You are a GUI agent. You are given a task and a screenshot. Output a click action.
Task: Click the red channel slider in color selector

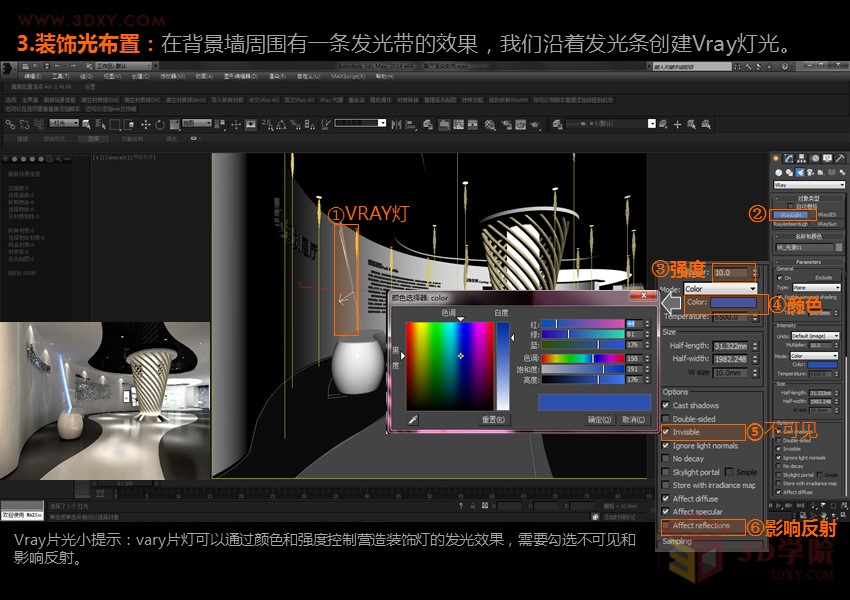click(583, 324)
